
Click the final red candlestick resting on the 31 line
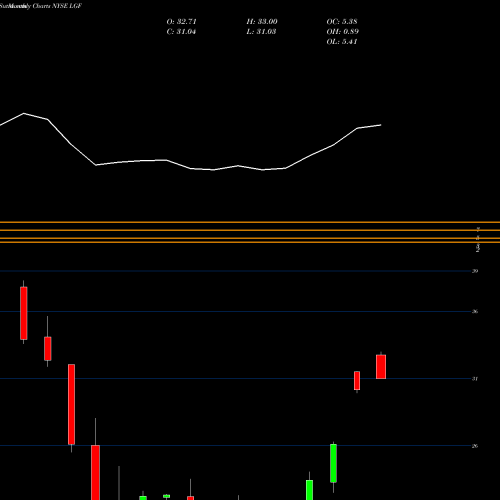click(x=381, y=367)
